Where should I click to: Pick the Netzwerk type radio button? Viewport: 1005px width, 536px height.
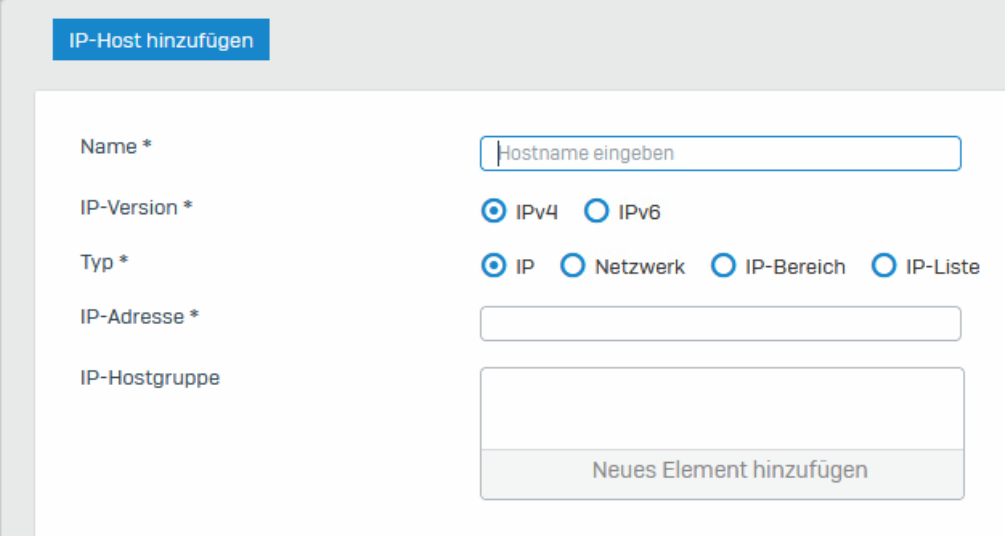pos(572,265)
